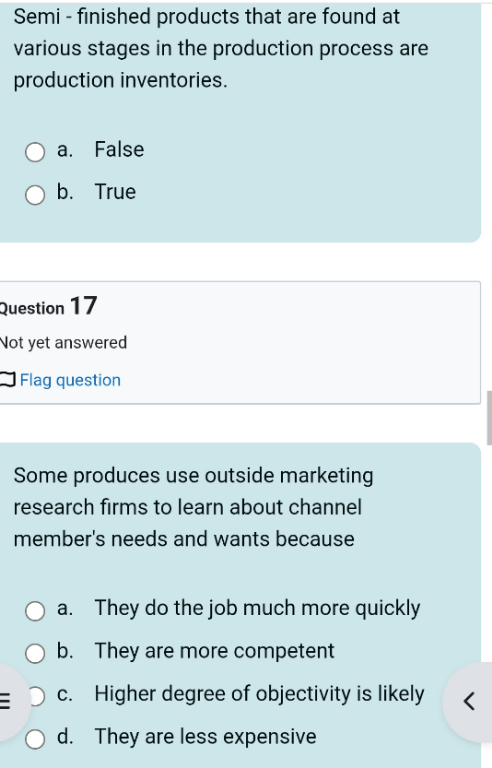Click the Question 17 heading
Screen dimensions: 492x768
coord(48,307)
